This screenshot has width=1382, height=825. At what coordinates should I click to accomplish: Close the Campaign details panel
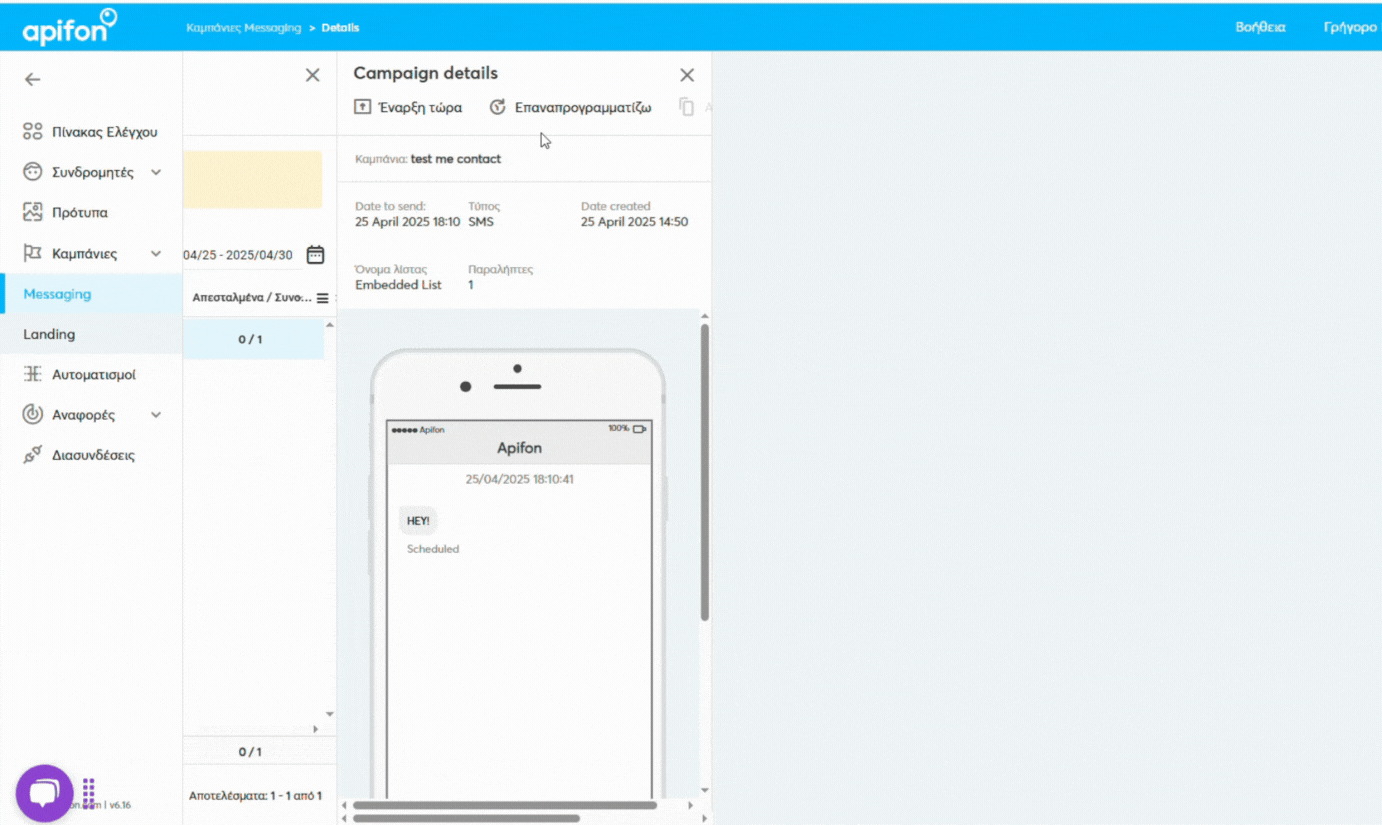tap(687, 75)
